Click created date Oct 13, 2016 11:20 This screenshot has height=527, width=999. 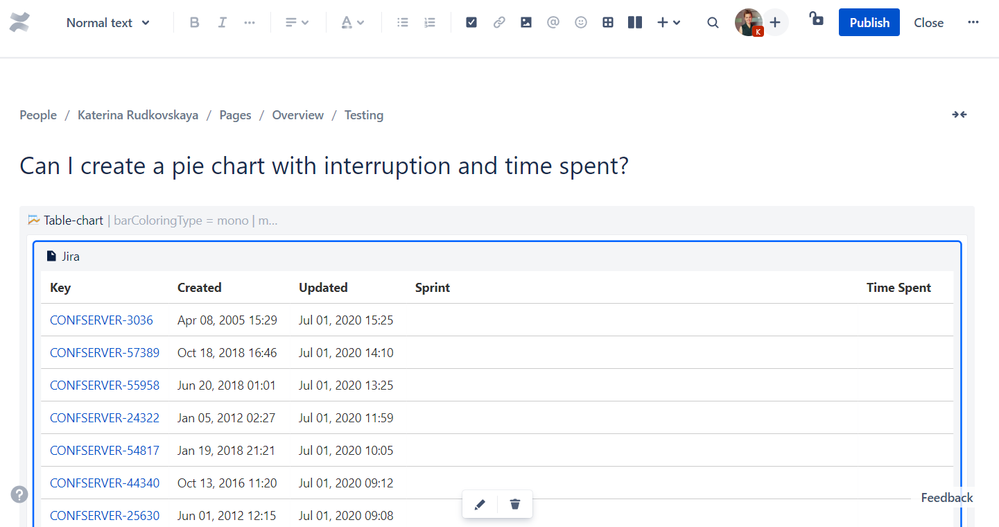[227, 483]
